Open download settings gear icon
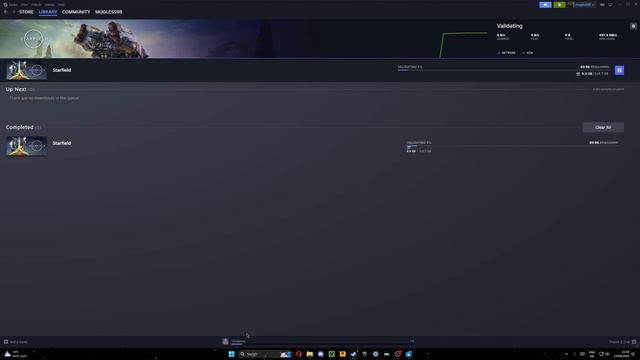 click(x=633, y=26)
